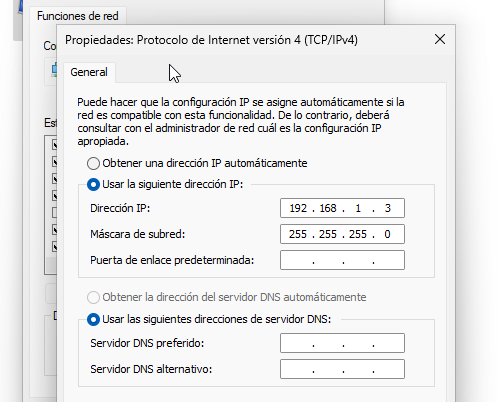
Task: Click the last octet 0 of subnet mask
Action: pyautogui.click(x=387, y=234)
